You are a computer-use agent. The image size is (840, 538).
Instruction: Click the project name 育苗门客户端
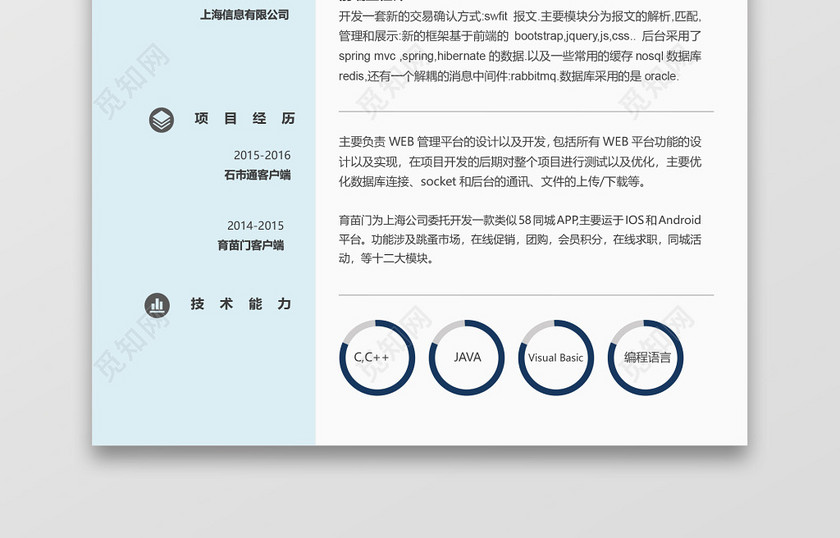[x=251, y=245]
